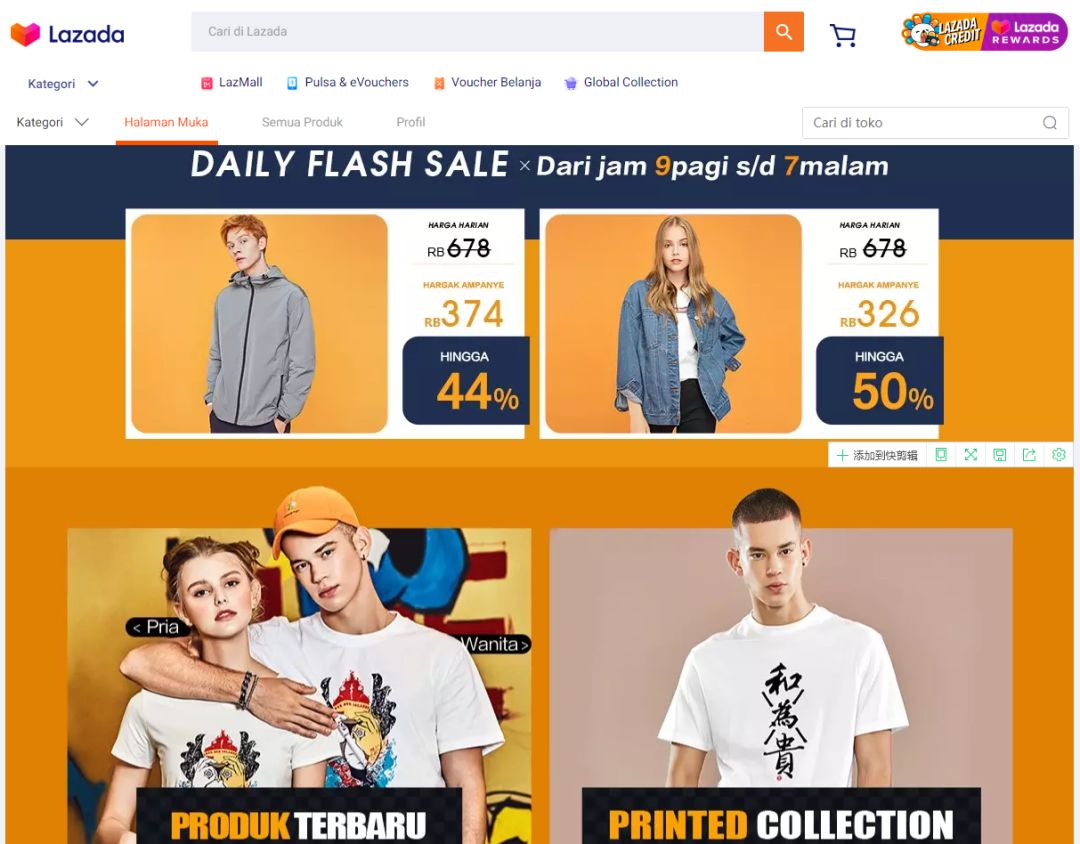Click the Lazada logo
Image resolution: width=1080 pixels, height=844 pixels.
[x=68, y=34]
